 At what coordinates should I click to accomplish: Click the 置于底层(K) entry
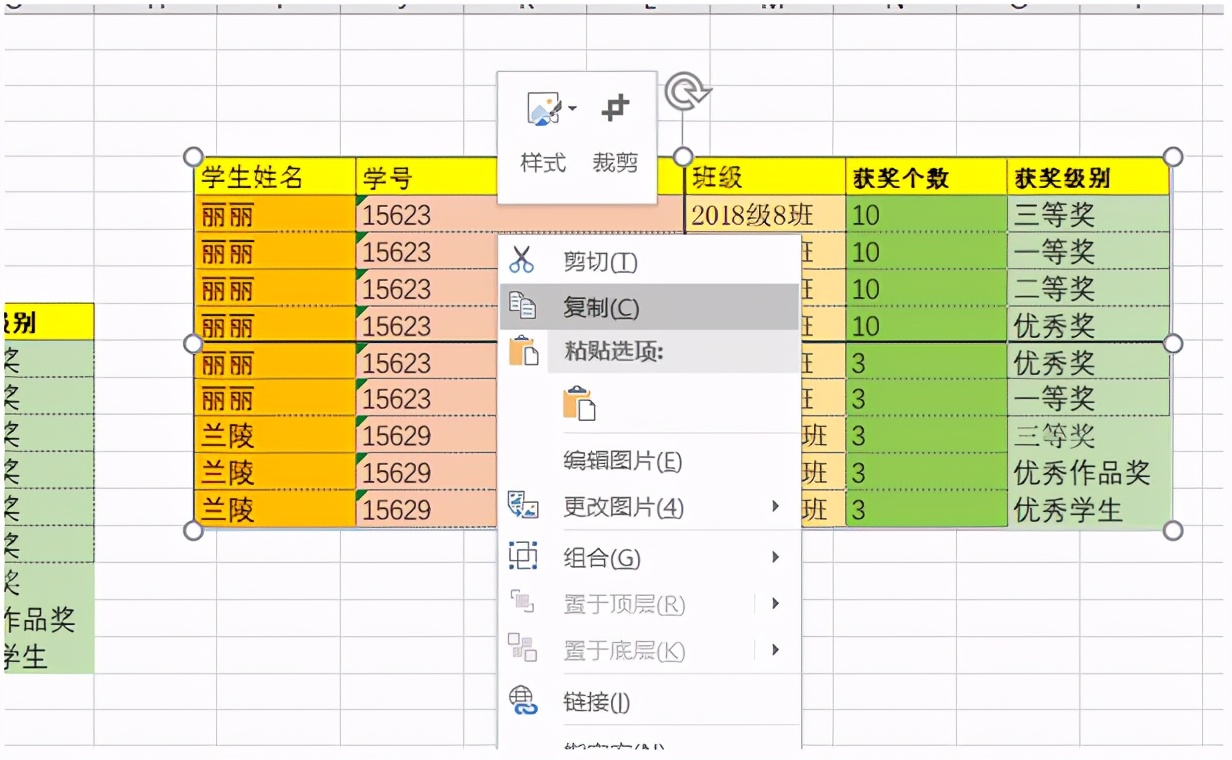[649, 651]
